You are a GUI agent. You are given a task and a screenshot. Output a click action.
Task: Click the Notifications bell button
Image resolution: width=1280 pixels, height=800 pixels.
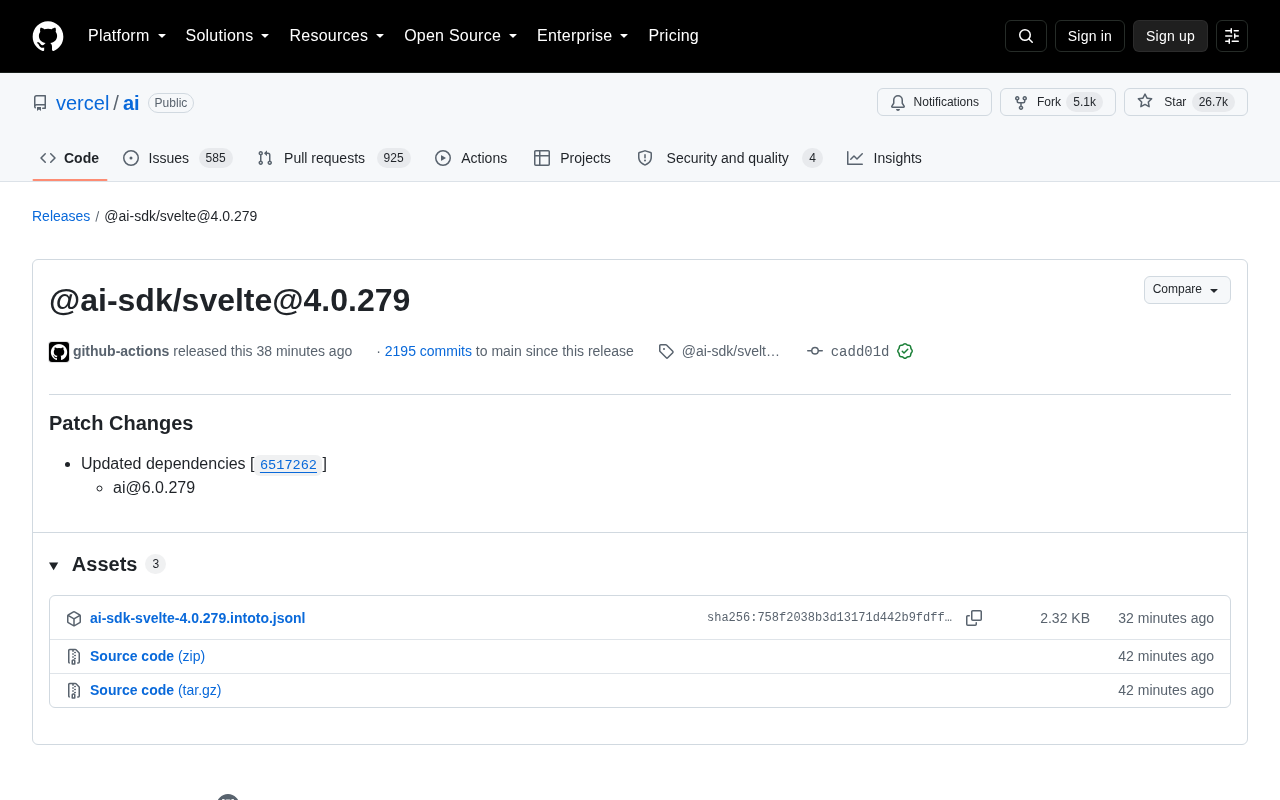pos(934,102)
